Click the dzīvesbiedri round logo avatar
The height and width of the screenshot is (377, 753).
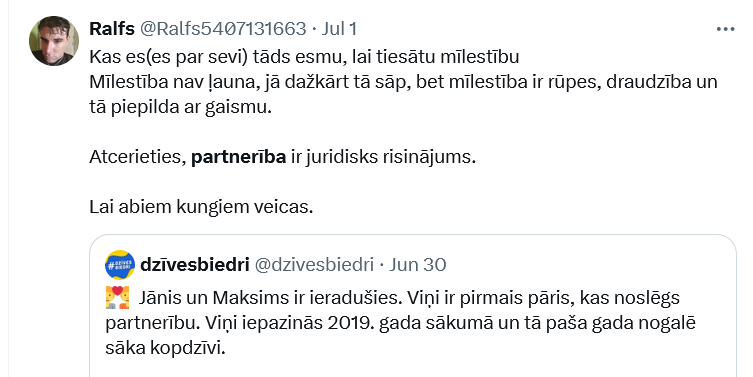(120, 265)
